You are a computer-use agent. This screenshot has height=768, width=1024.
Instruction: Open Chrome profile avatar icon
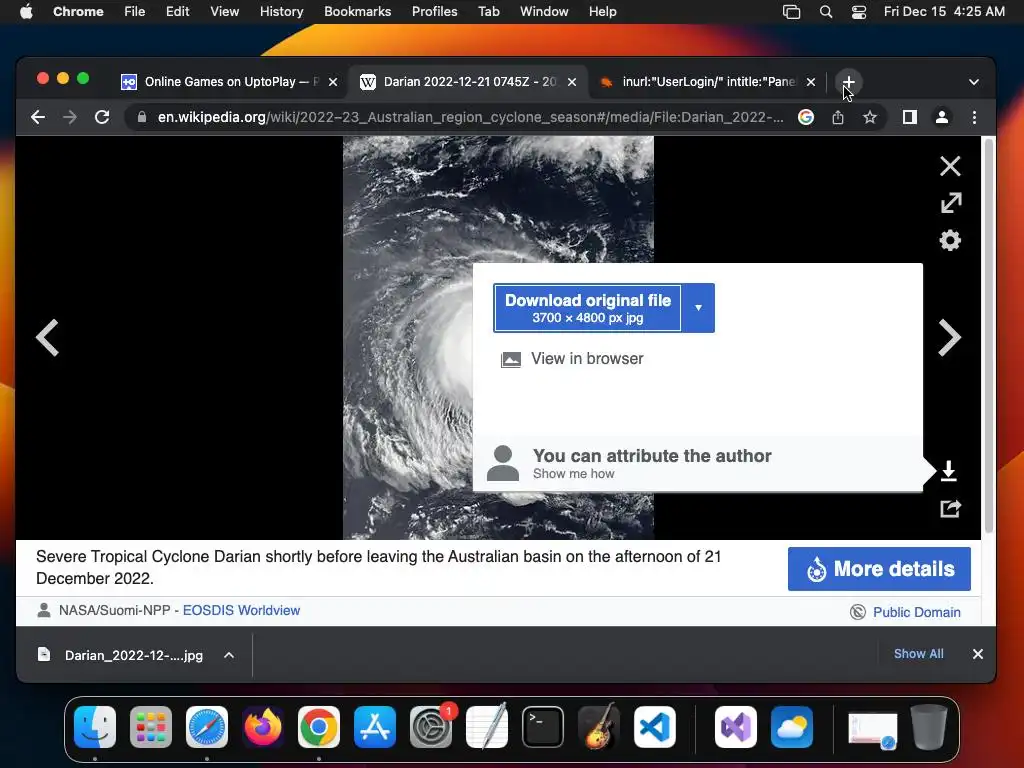[942, 118]
